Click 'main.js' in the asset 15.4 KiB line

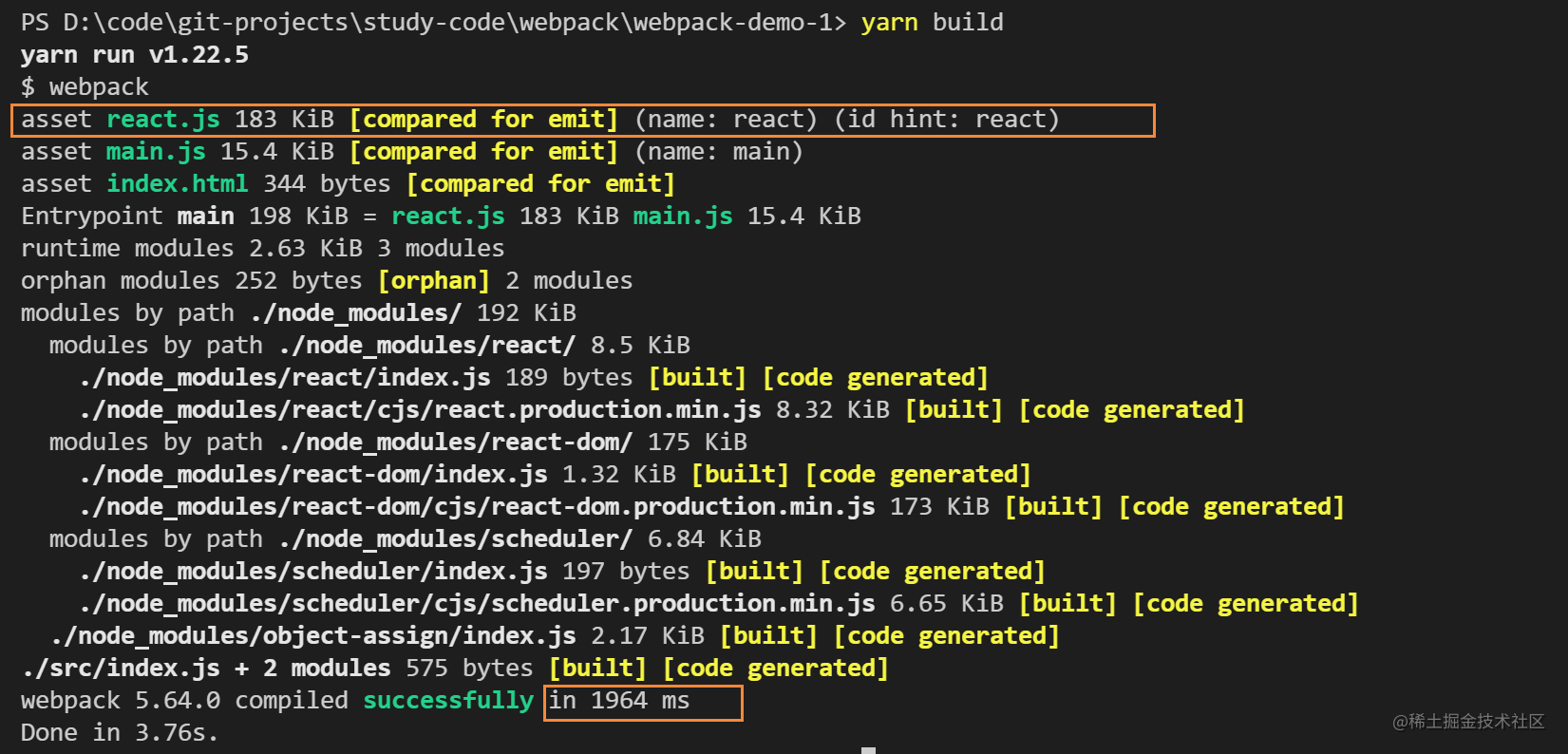coord(156,151)
